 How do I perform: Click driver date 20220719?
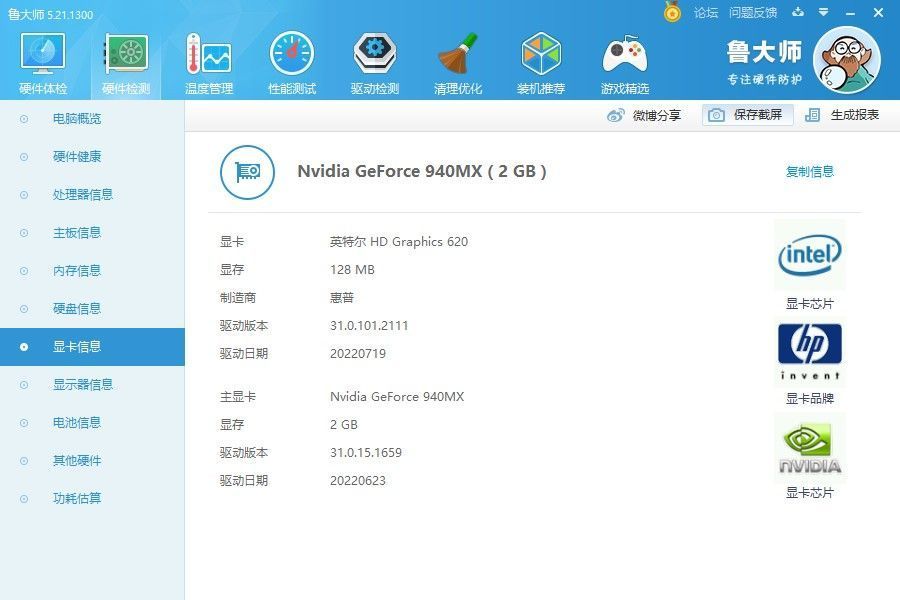point(358,354)
